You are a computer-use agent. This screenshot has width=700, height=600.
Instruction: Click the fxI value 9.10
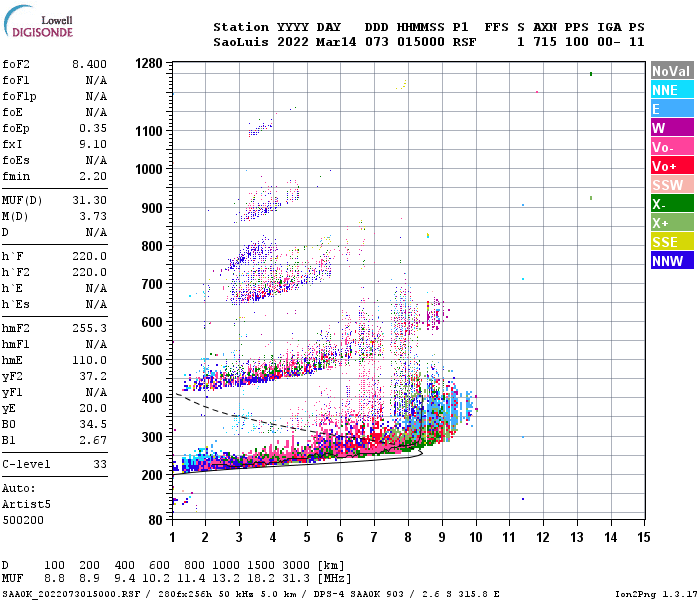point(93,144)
